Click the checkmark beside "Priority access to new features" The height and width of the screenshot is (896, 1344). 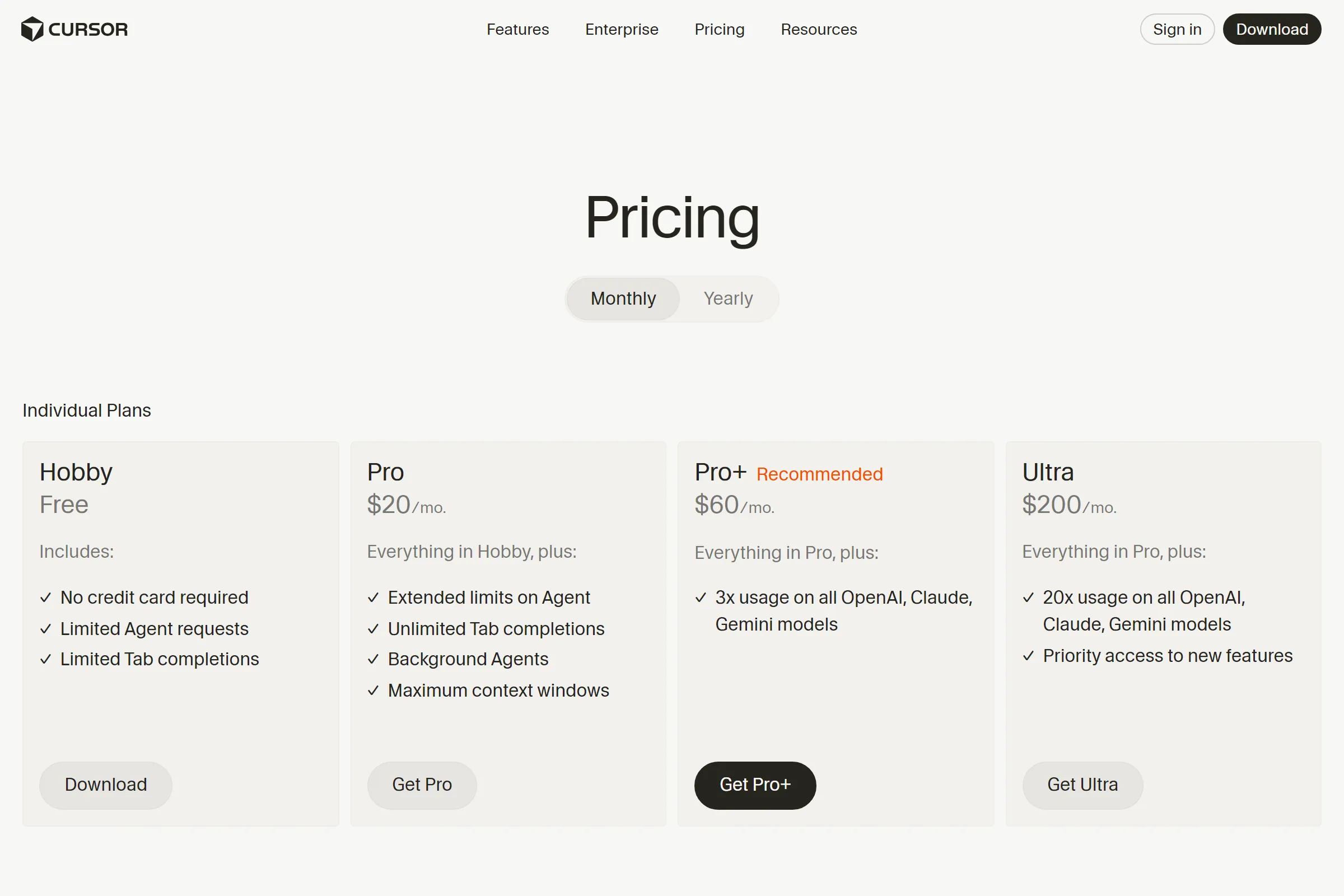1029,655
